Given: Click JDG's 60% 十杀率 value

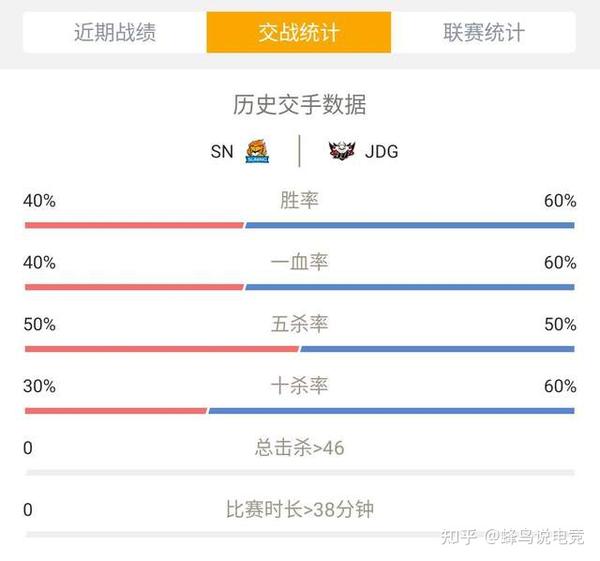Looking at the screenshot, I should coord(560,386).
